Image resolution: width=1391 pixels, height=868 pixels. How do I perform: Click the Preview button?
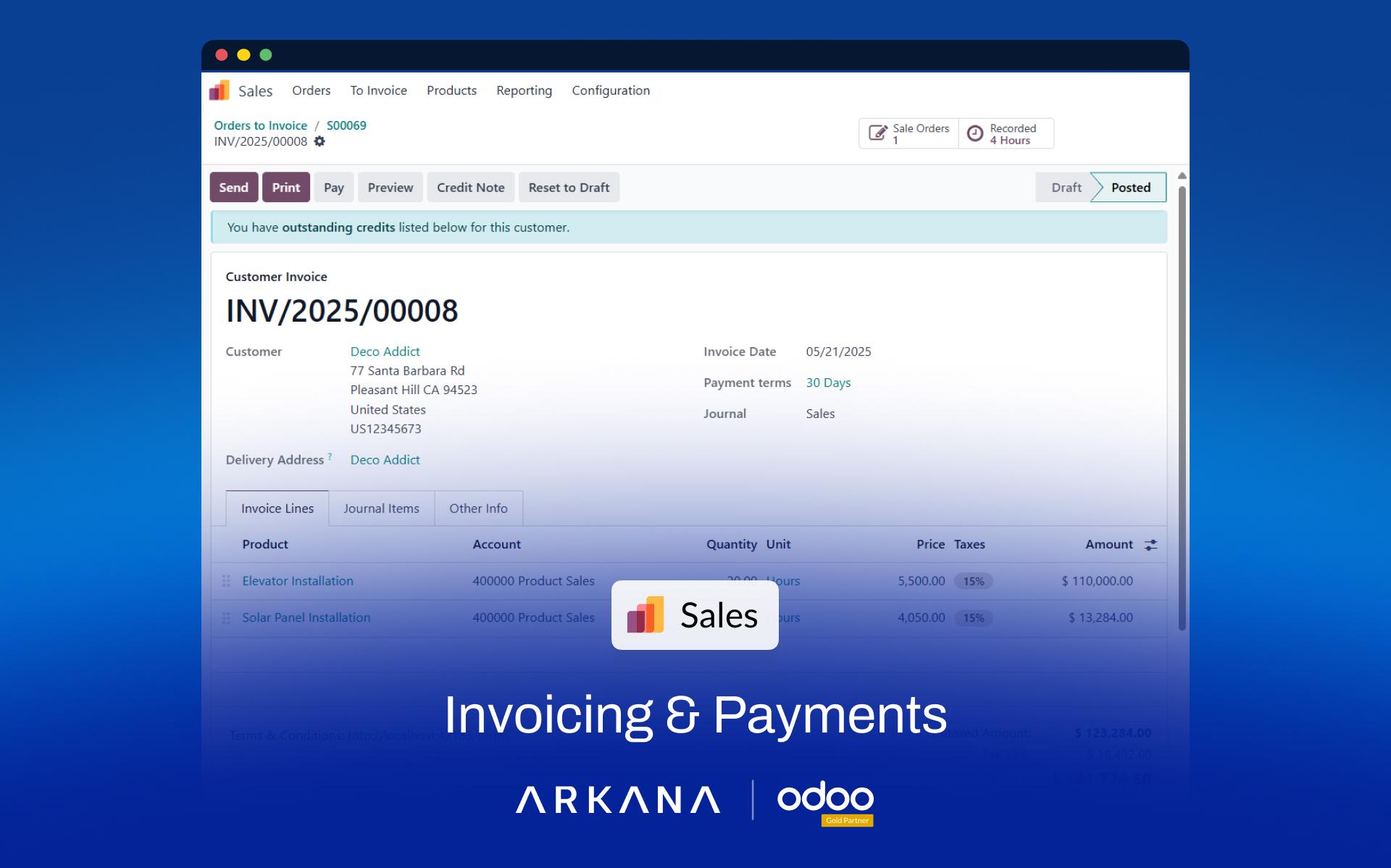[390, 187]
